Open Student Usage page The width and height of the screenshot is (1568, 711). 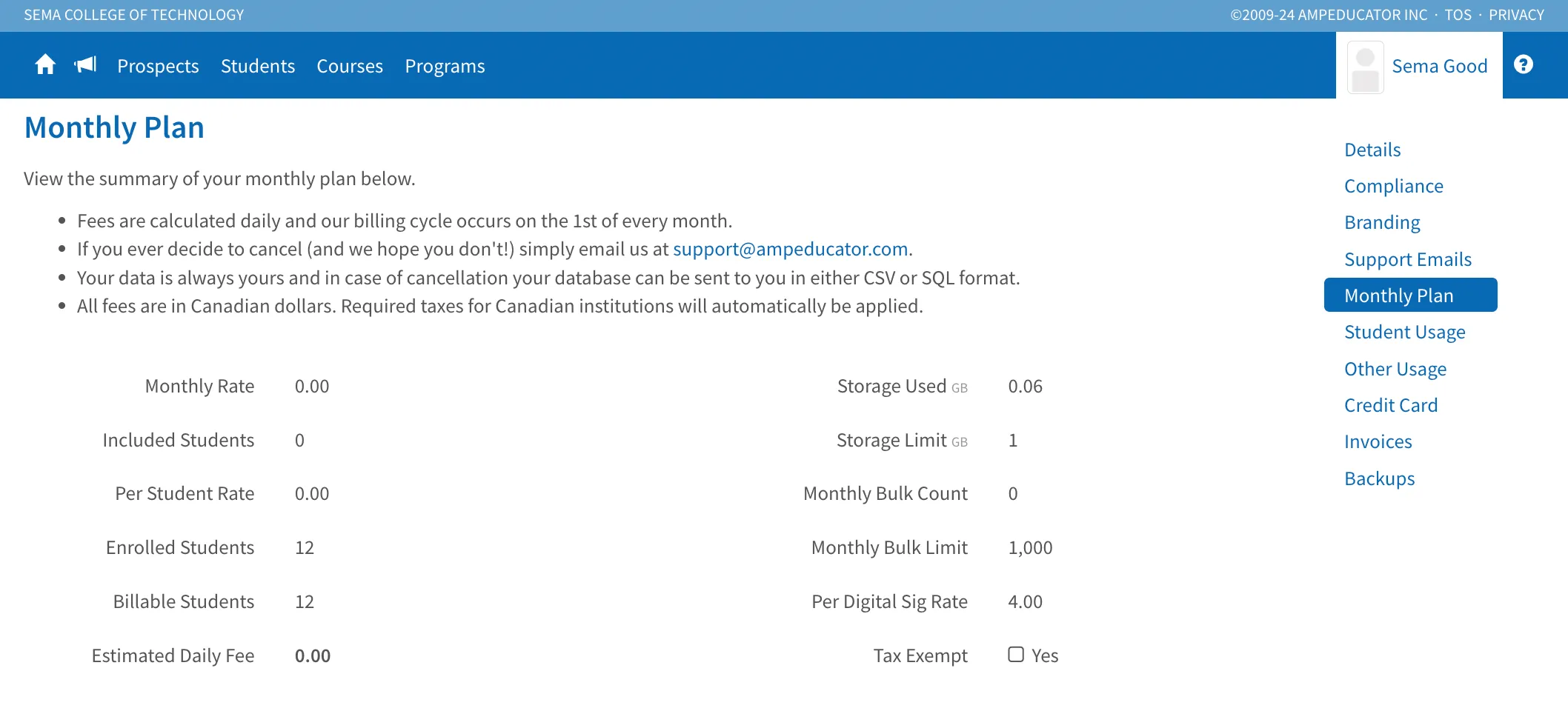coord(1405,332)
